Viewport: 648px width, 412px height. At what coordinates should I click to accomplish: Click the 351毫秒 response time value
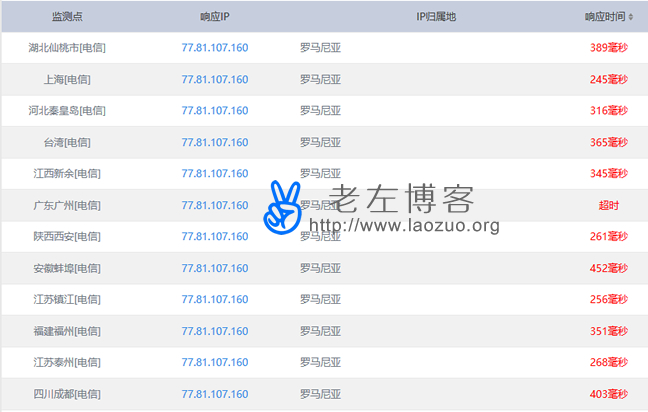(609, 331)
